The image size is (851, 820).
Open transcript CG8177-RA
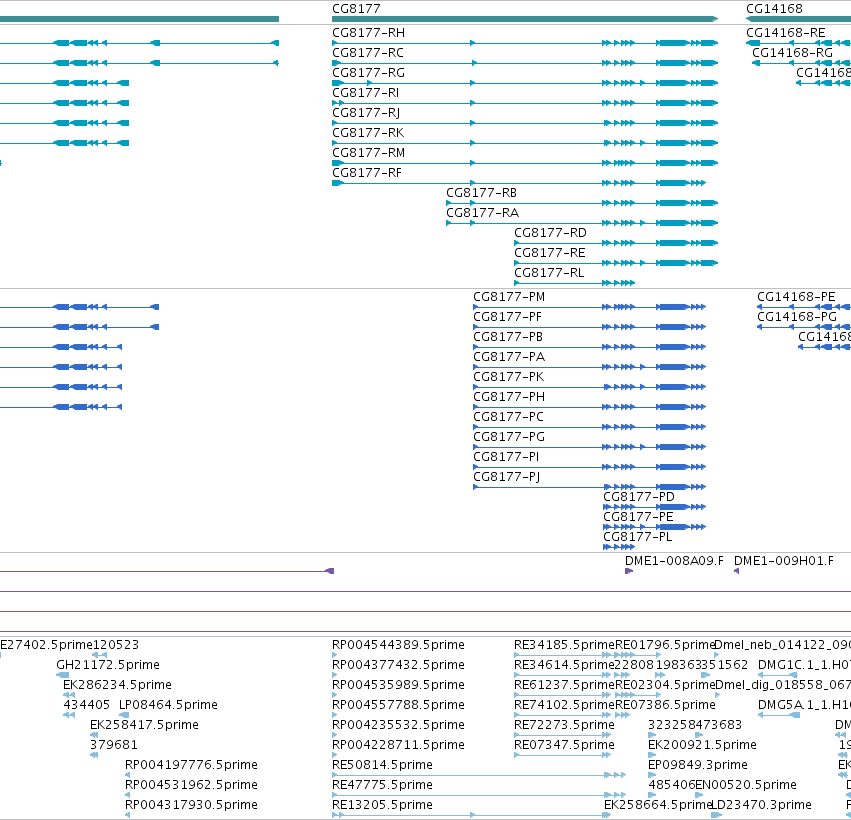[x=482, y=213]
